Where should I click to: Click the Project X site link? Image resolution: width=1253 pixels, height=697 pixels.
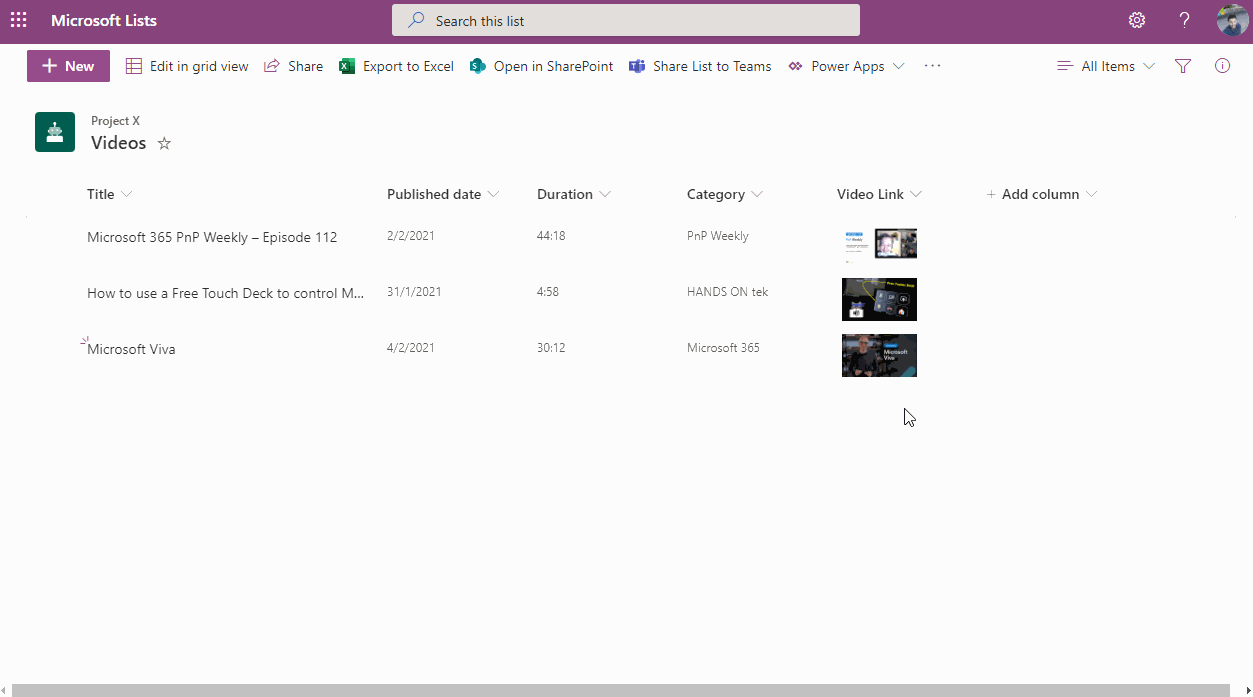(x=115, y=121)
